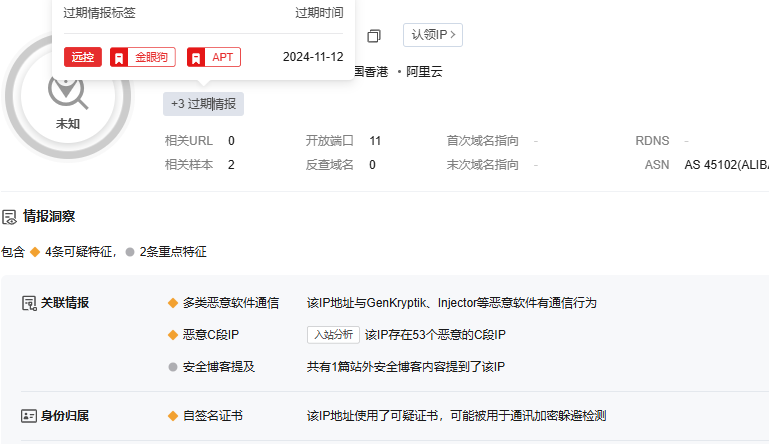This screenshot has height=444, width=769.
Task: Click the orange diamond beside 自签名证书
Action: [x=173, y=415]
